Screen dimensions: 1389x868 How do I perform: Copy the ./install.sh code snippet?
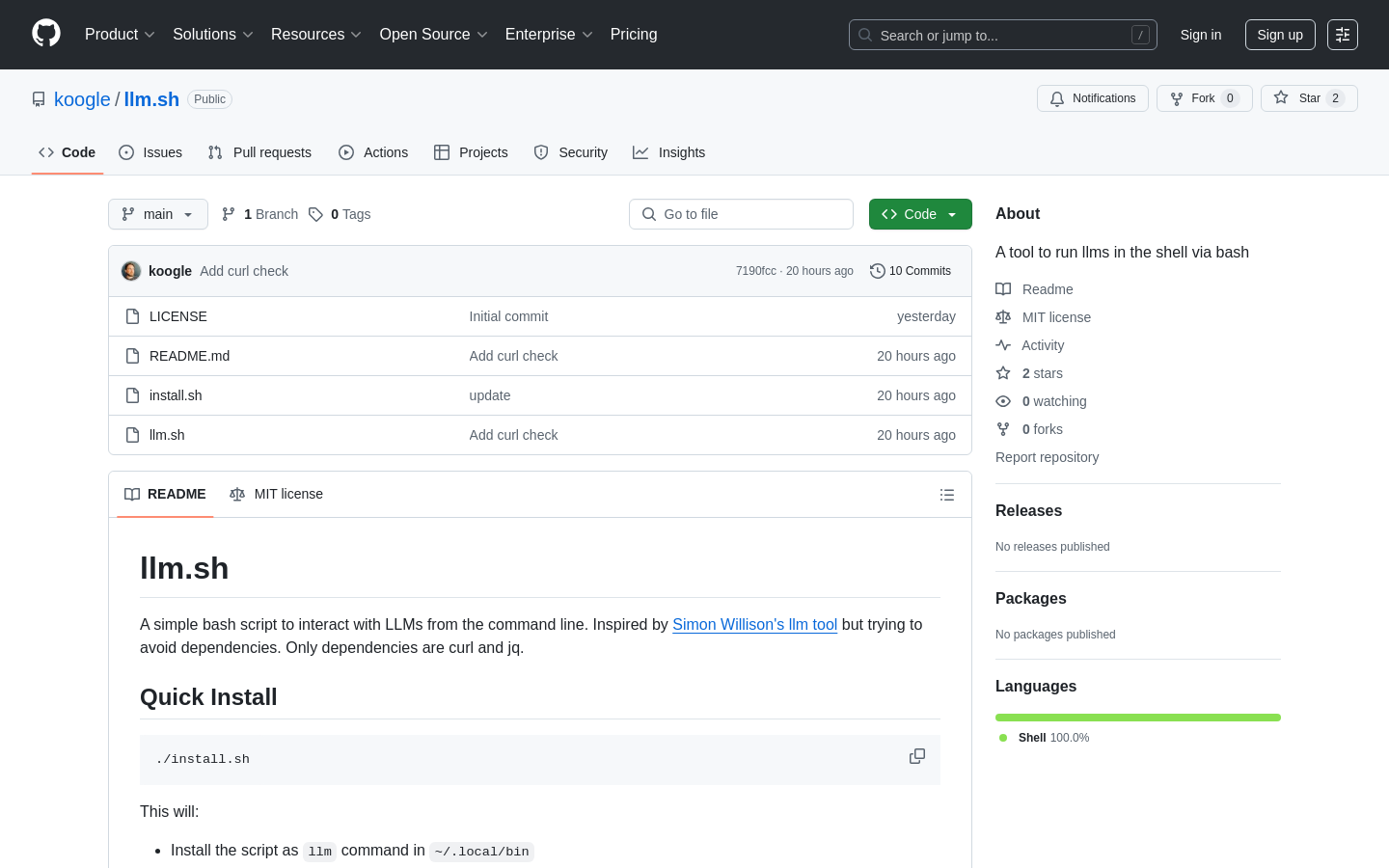[x=917, y=757]
